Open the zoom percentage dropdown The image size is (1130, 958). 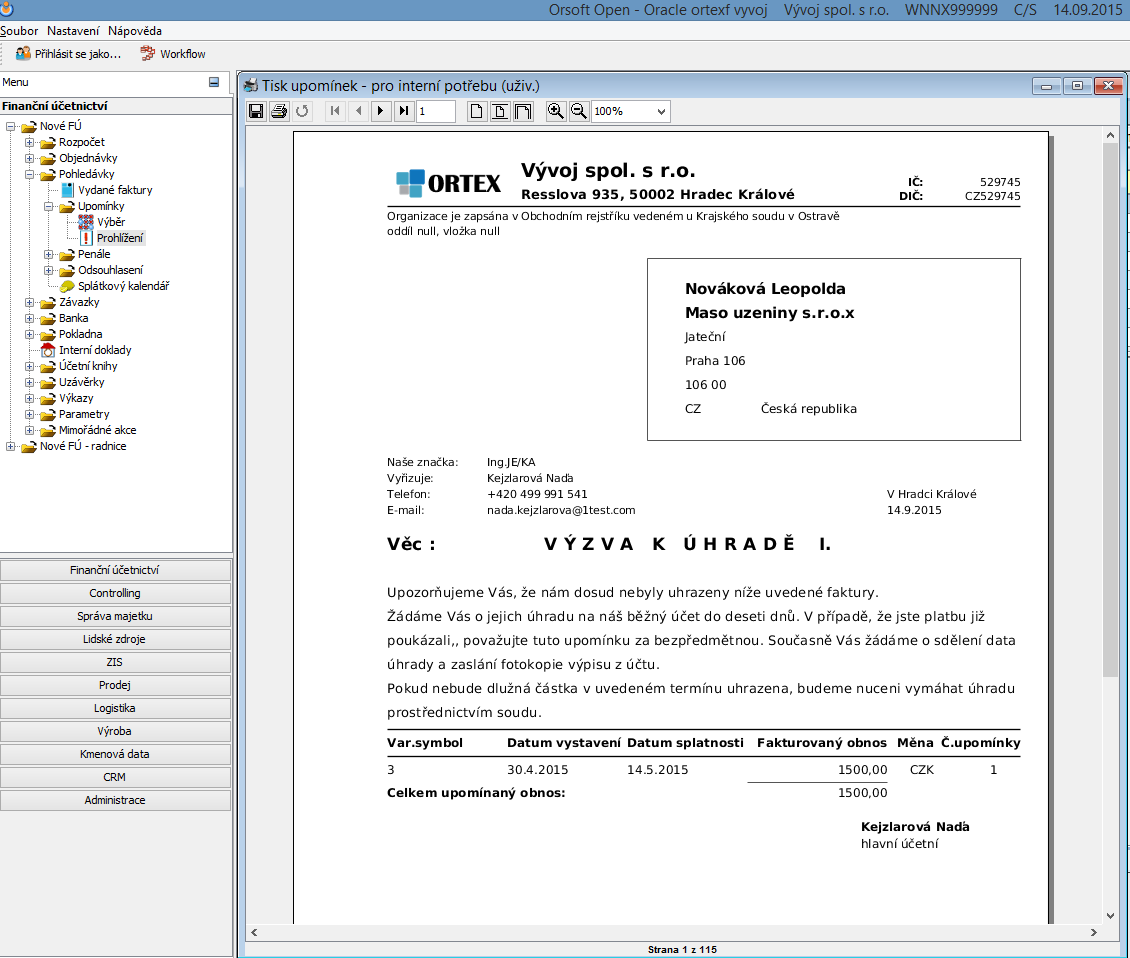[661, 112]
